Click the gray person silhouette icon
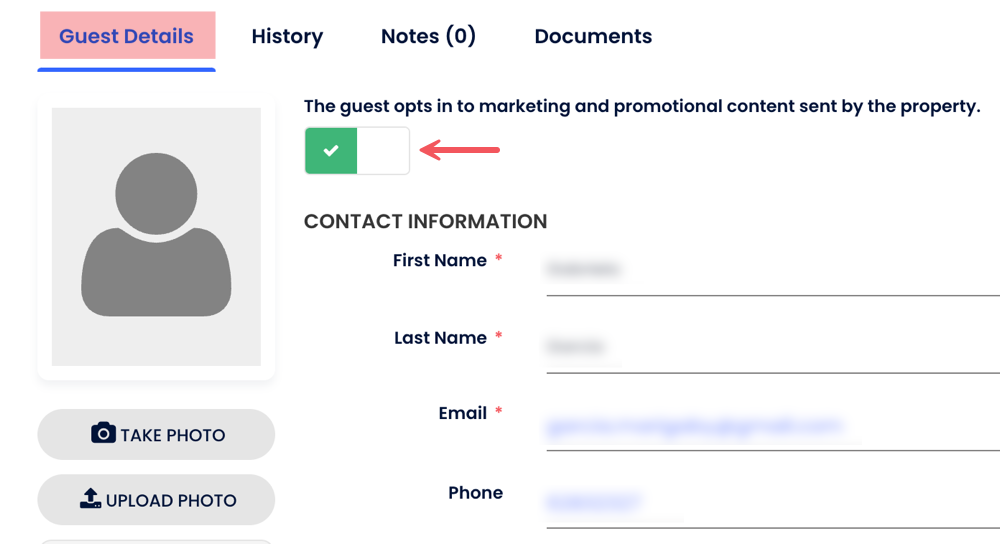 point(156,235)
